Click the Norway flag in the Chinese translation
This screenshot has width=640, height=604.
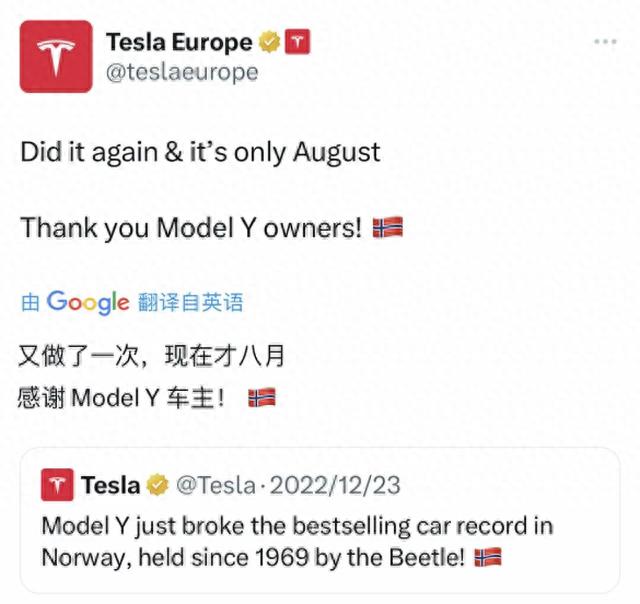point(262,397)
